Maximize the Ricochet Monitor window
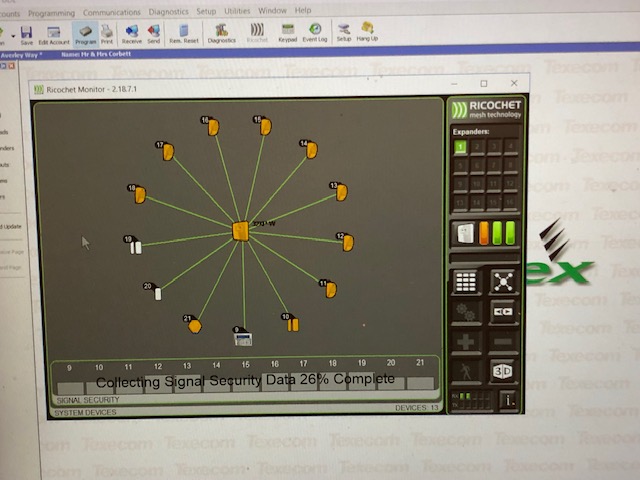This screenshot has width=640, height=480. tap(484, 83)
